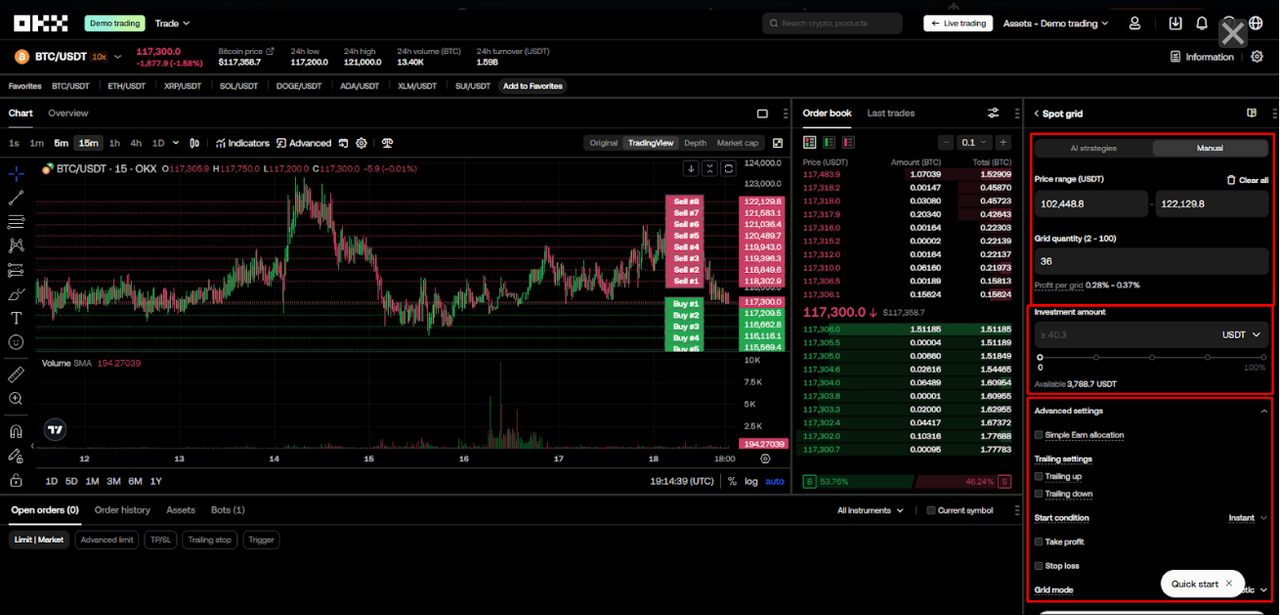This screenshot has height=615, width=1280.
Task: Click the investment amount slider start handle
Action: [x=1040, y=357]
